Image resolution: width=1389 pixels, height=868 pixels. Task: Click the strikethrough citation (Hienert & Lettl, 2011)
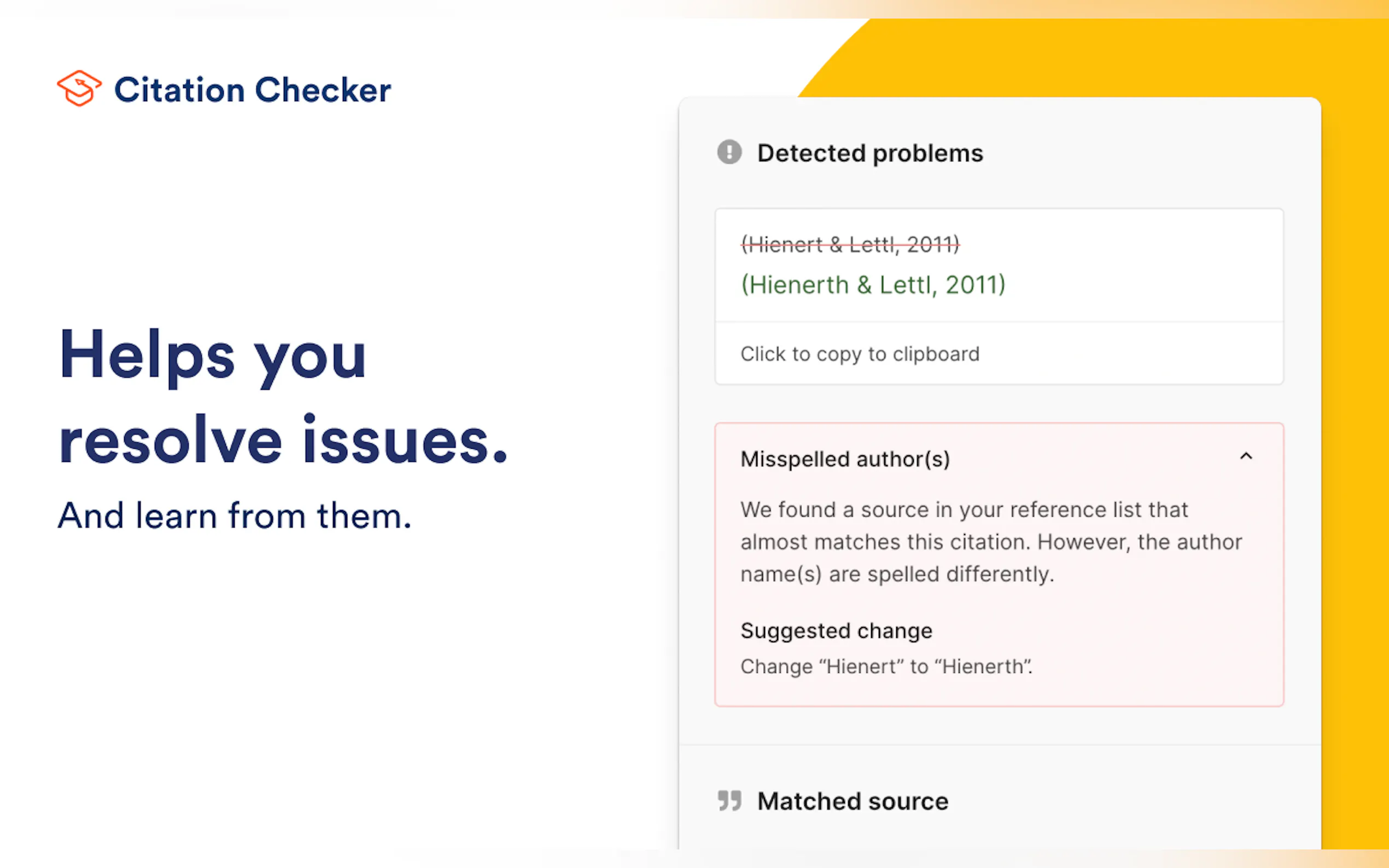[850, 243]
